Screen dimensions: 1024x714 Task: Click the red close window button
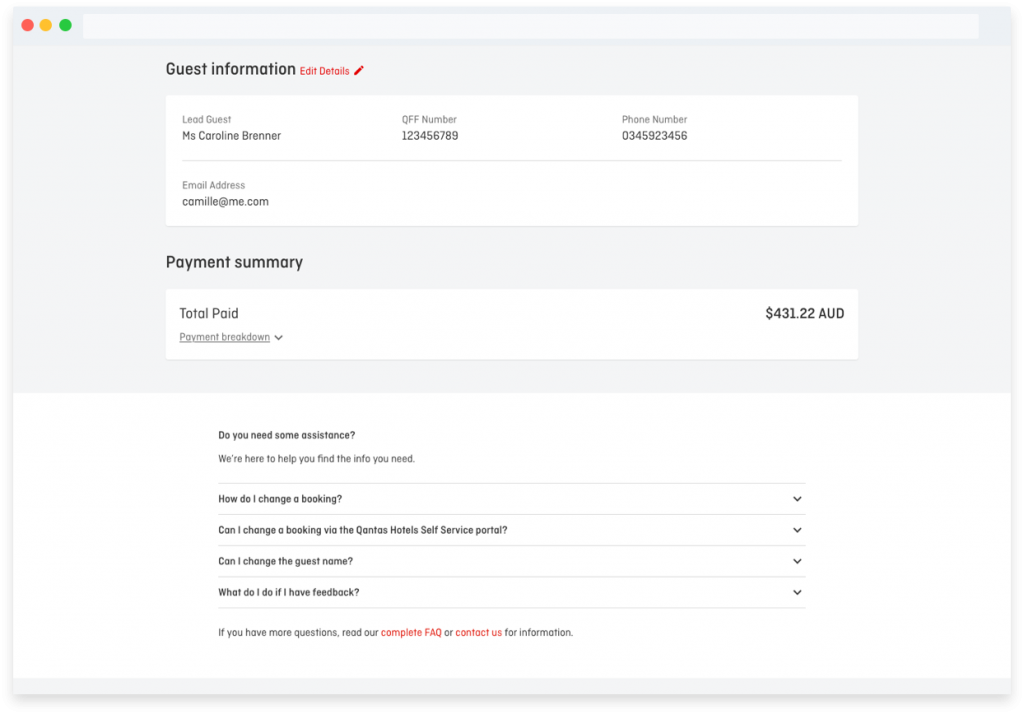click(27, 25)
